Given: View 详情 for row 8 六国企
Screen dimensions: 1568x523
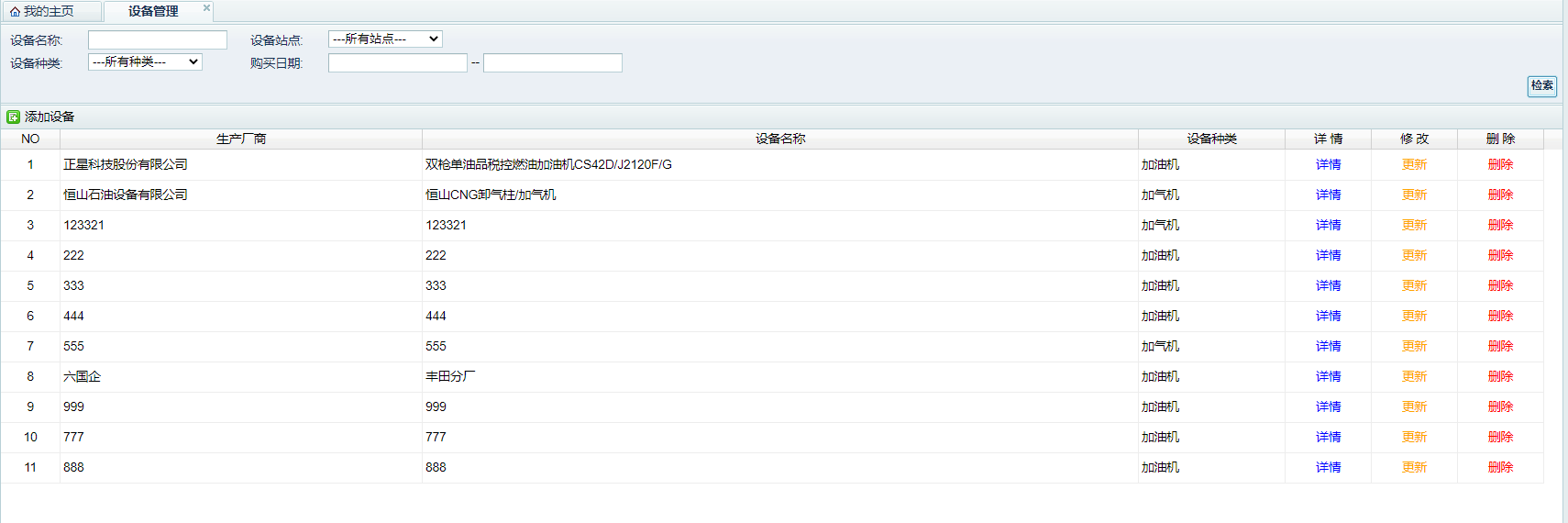Looking at the screenshot, I should point(1328,377).
